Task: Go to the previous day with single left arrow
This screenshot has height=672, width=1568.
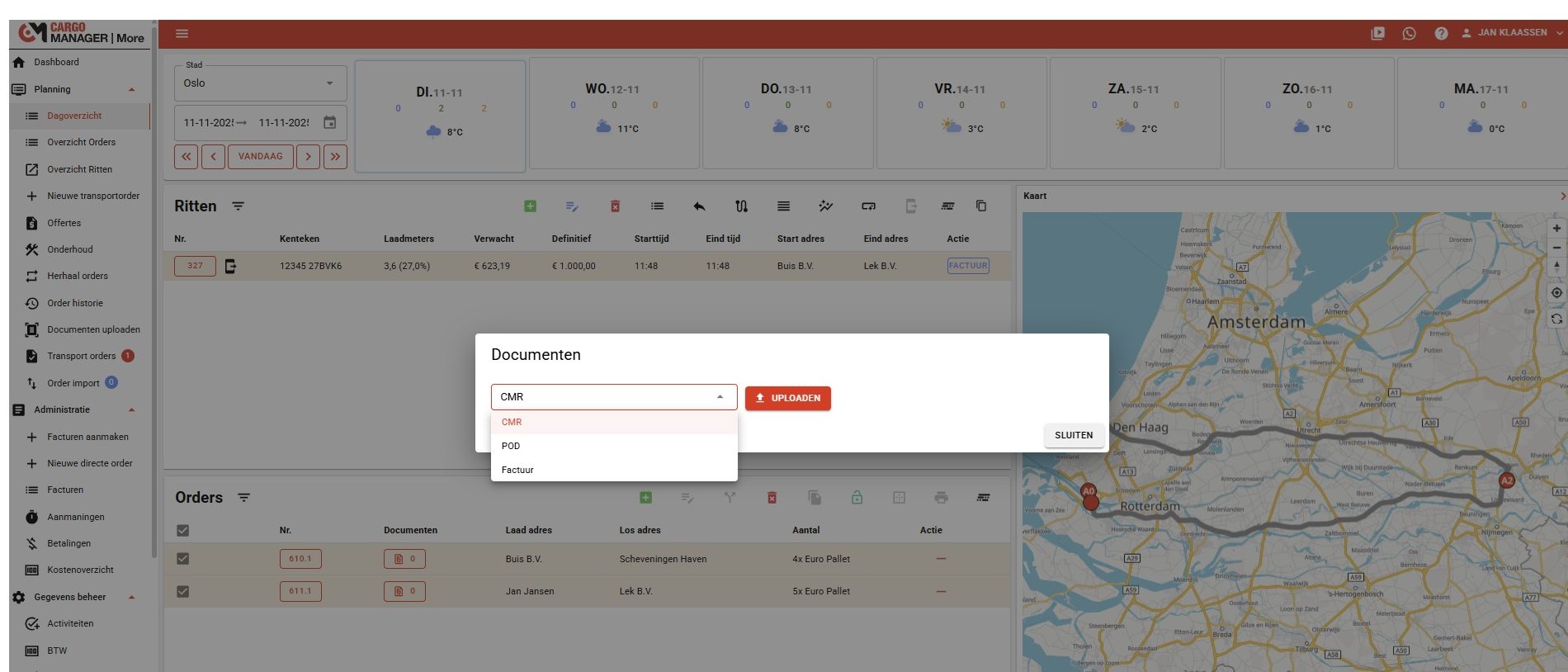Action: point(213,156)
